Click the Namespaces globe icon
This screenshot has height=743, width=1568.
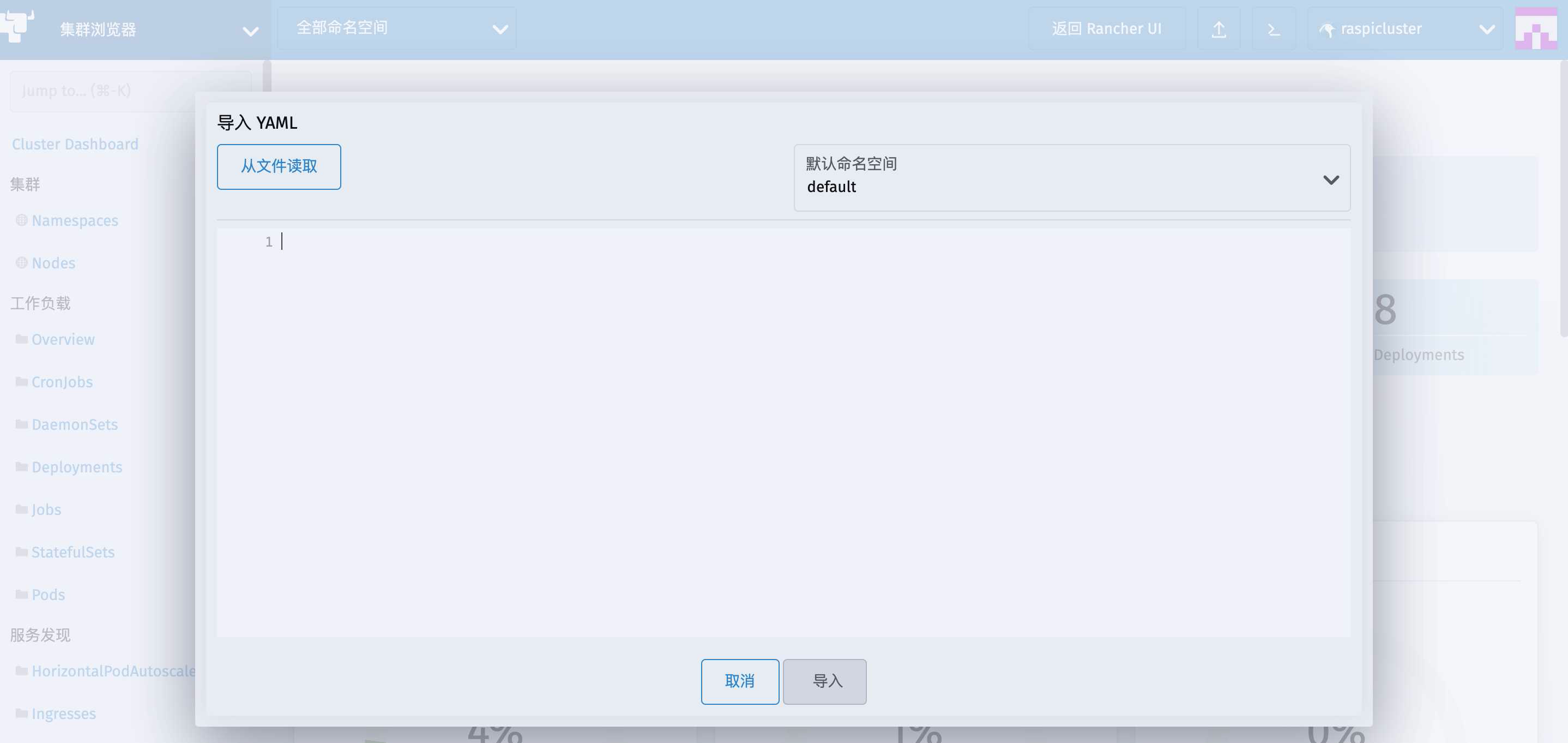[21, 220]
